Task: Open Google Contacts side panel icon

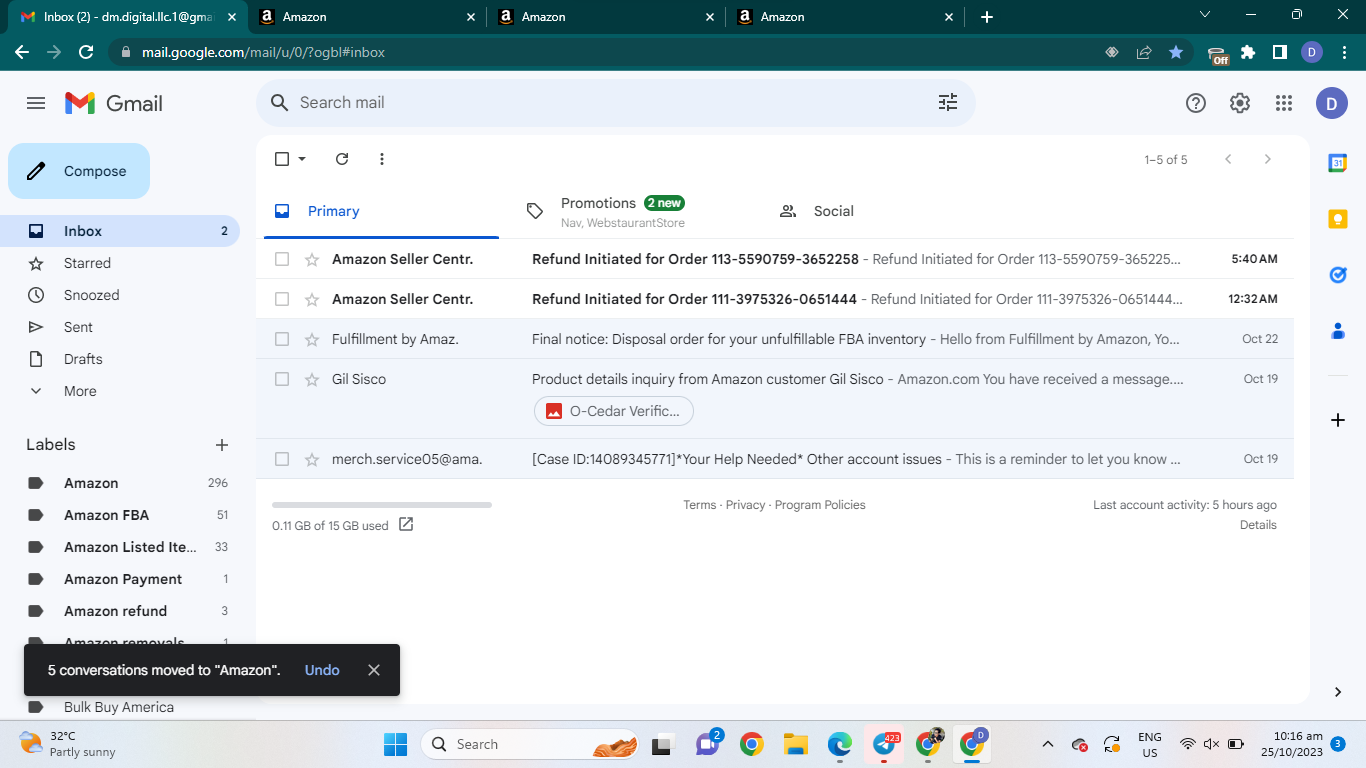Action: [x=1338, y=331]
